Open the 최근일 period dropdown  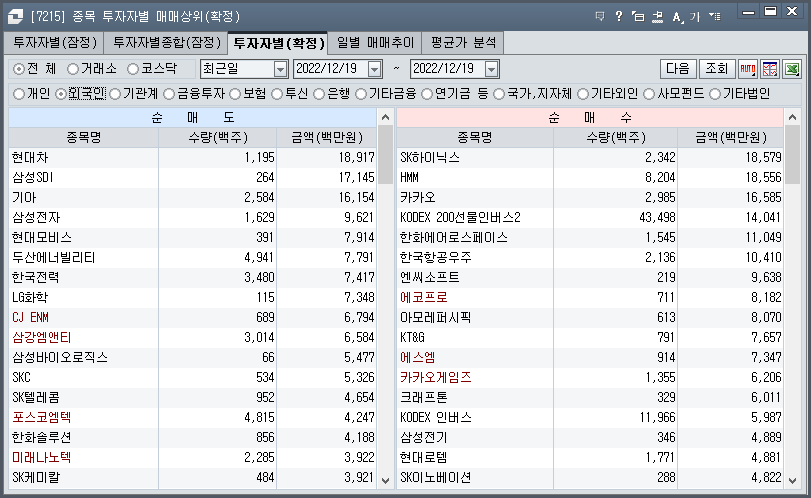[280, 69]
